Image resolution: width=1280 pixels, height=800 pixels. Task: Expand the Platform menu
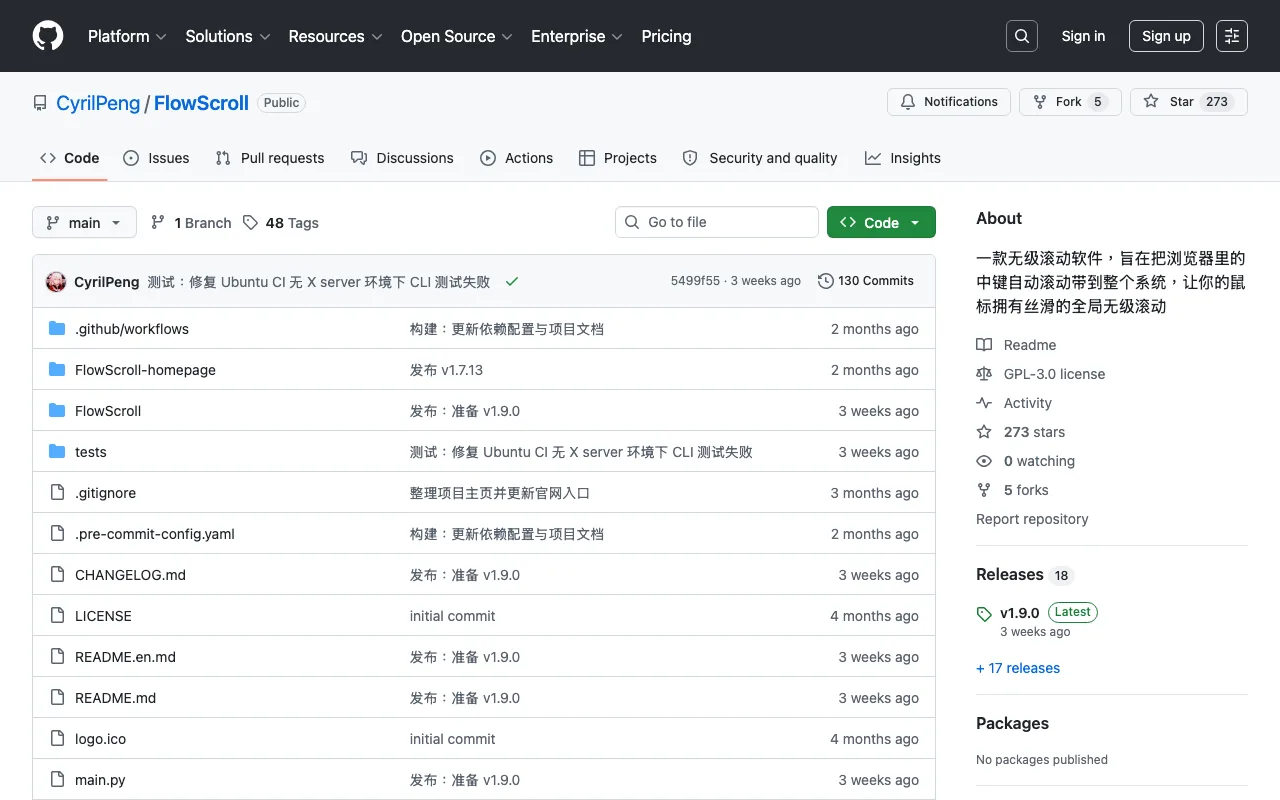[127, 36]
